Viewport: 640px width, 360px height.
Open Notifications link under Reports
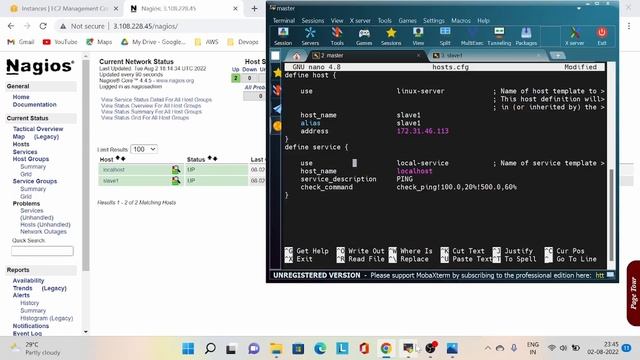click(31, 326)
